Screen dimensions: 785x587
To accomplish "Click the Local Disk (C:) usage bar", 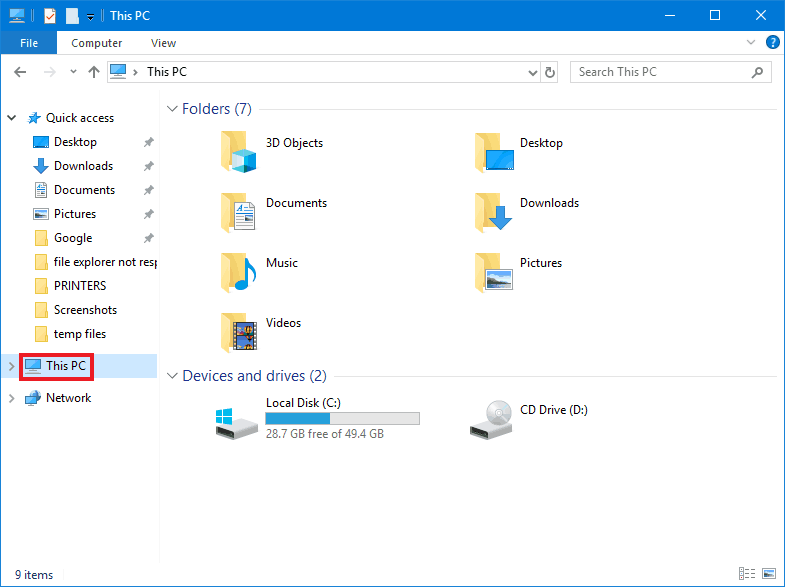I will point(342,418).
